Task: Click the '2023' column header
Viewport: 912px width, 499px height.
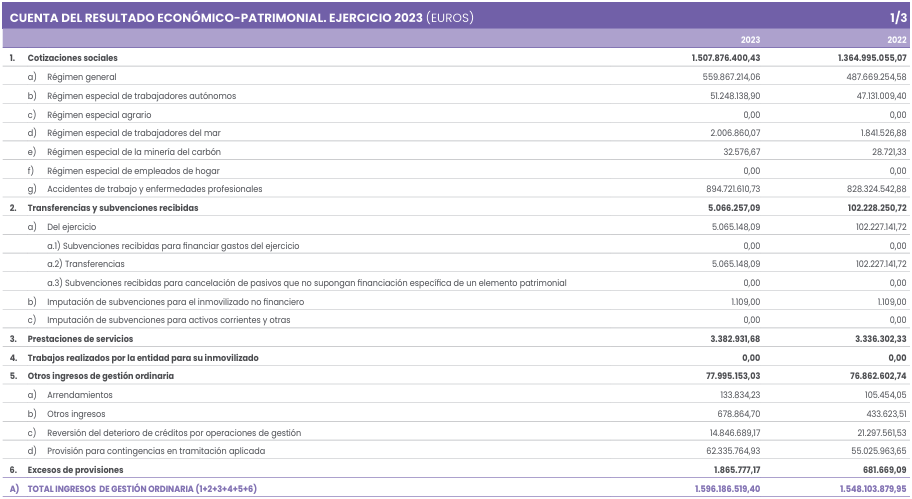Action: point(750,40)
